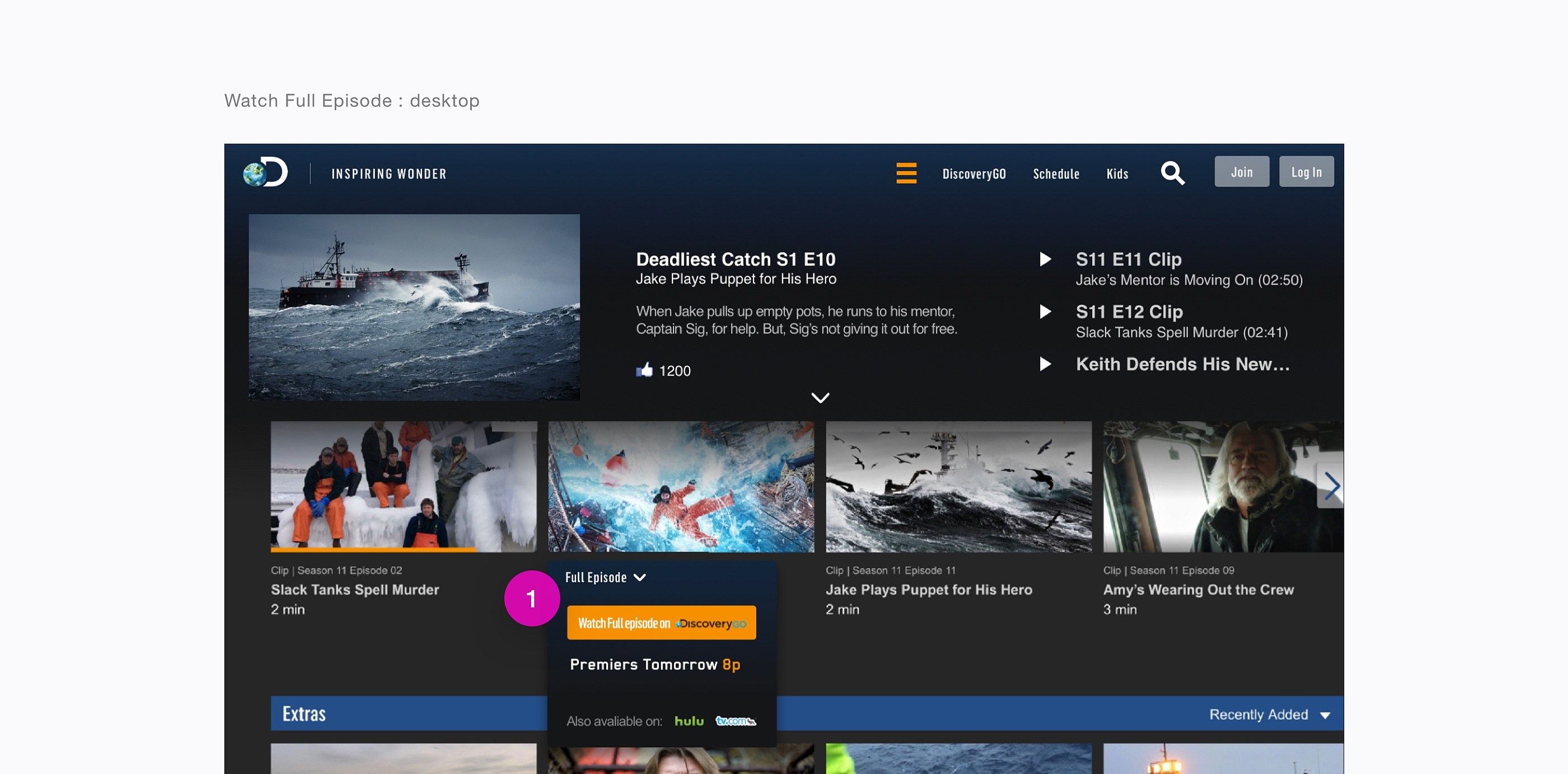Viewport: 1568px width, 774px height.
Task: Click Watch Full episode on DiscoveryGO
Action: (x=662, y=622)
